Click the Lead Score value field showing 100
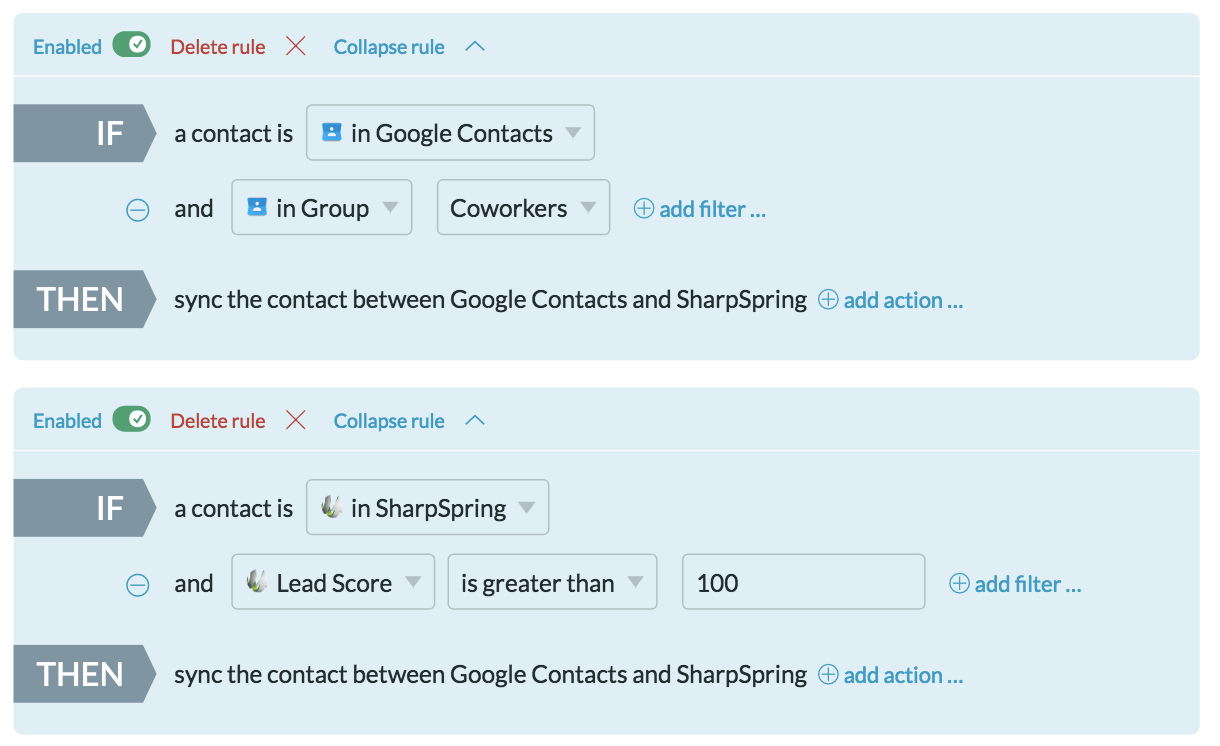Image resolution: width=1220 pixels, height=746 pixels. pyautogui.click(x=803, y=582)
